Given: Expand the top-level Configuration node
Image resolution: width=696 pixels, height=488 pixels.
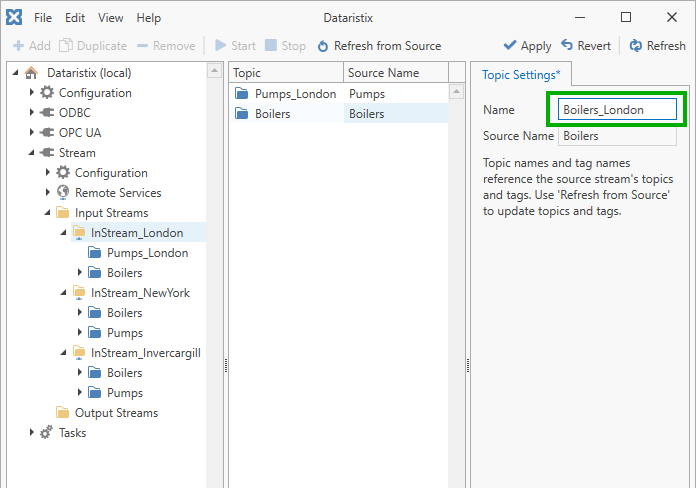Looking at the screenshot, I should (x=31, y=92).
